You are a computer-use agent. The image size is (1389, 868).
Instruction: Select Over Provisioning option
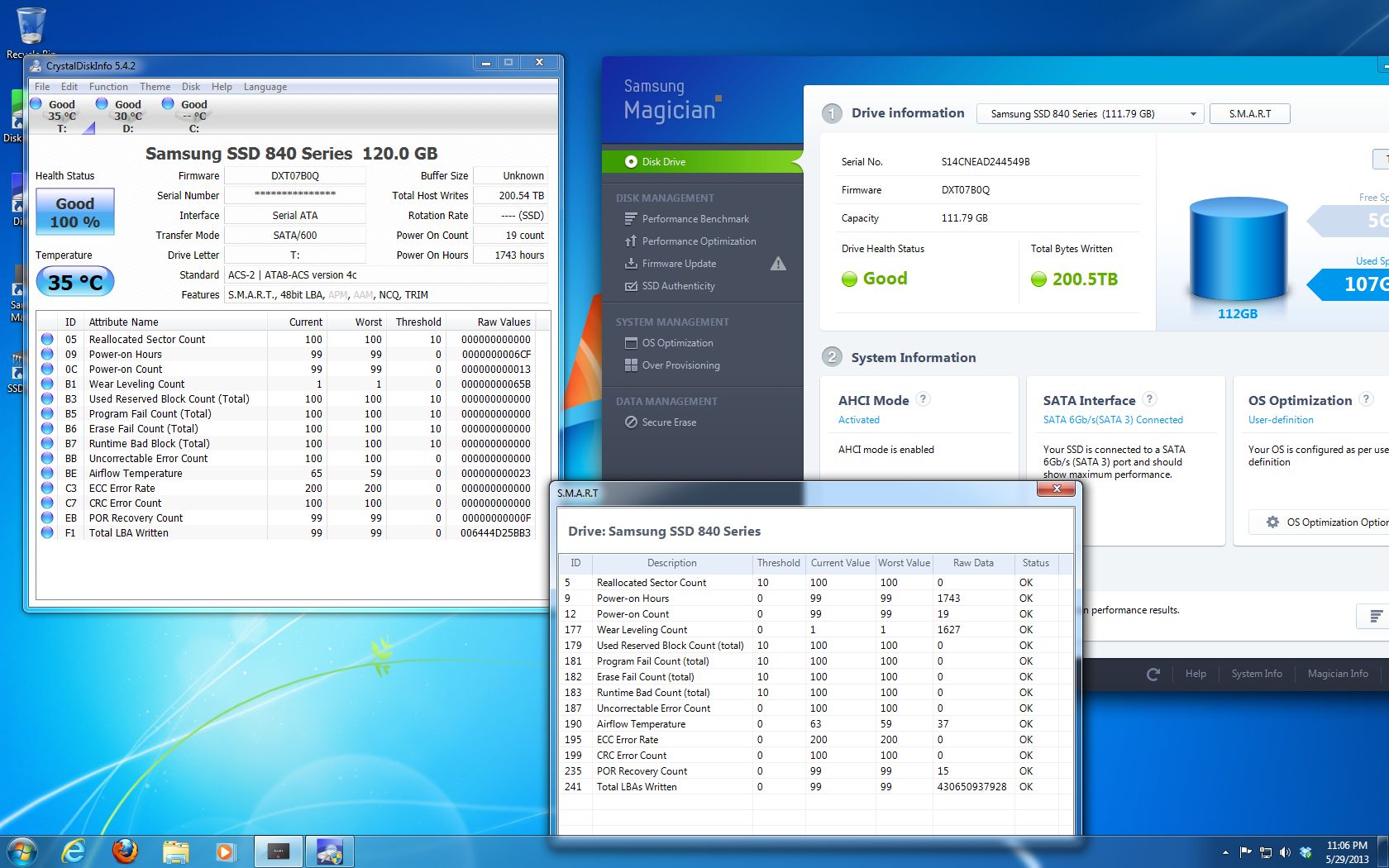[x=680, y=365]
